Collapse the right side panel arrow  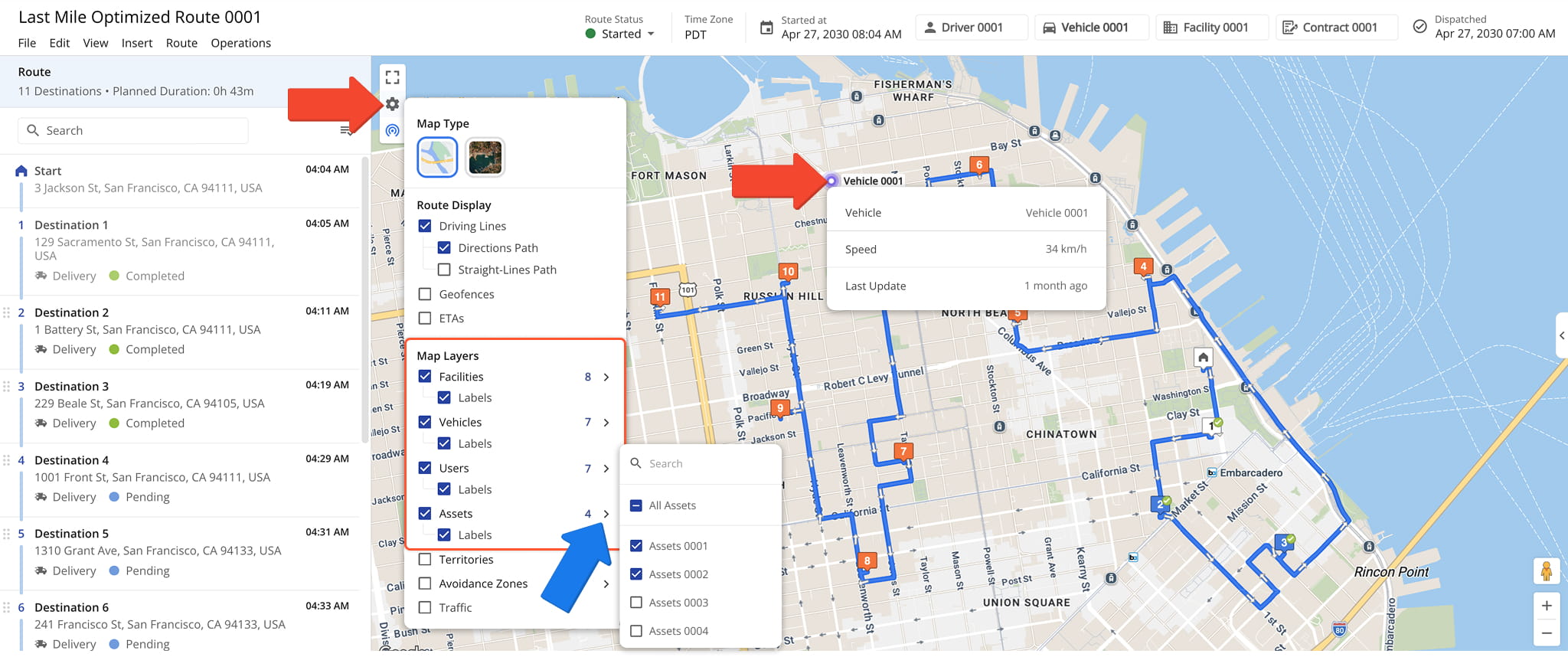[x=1561, y=335]
